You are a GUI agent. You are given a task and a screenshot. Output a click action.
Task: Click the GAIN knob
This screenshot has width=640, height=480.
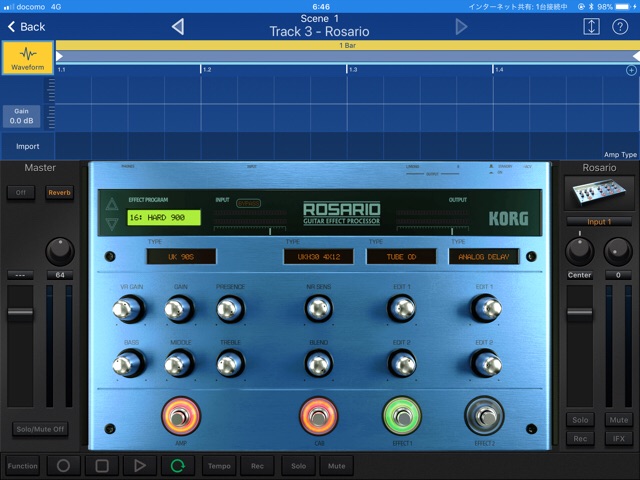pos(180,309)
